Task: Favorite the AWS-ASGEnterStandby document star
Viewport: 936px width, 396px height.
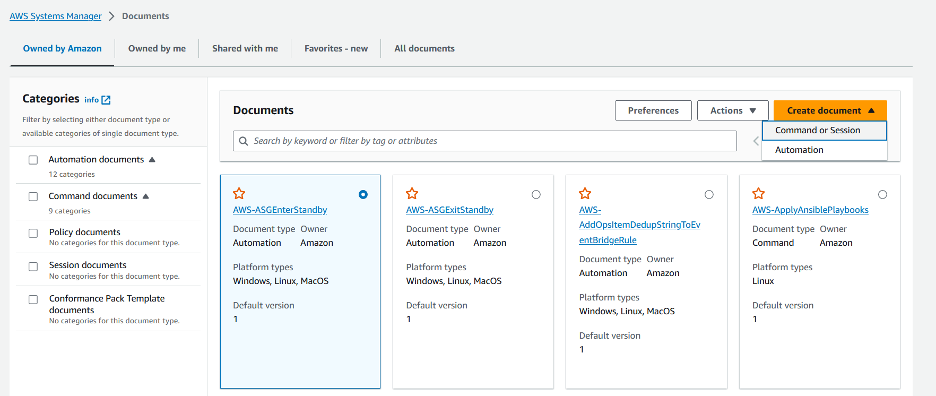Action: coord(239,194)
